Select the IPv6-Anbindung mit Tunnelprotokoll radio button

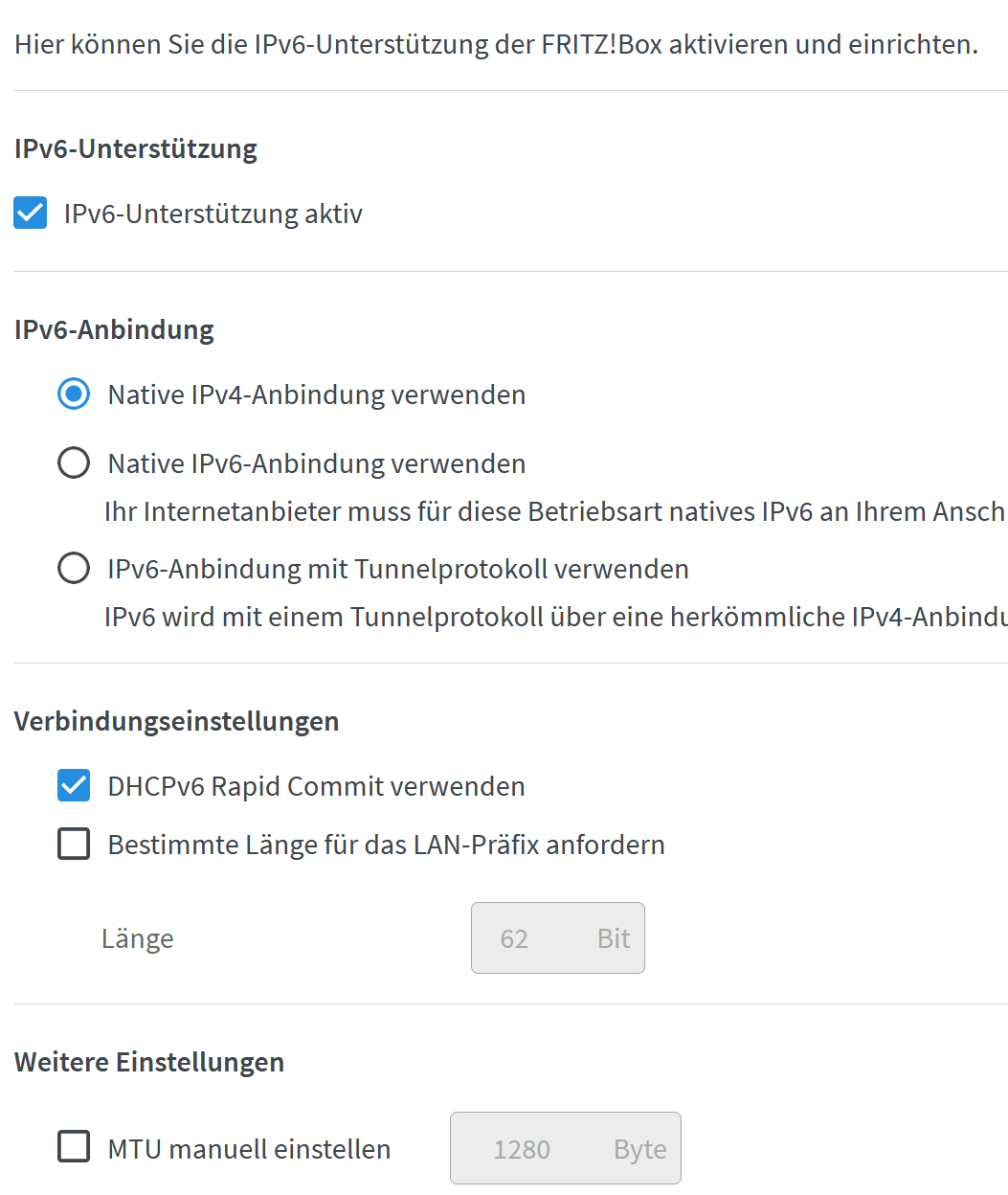tap(74, 569)
